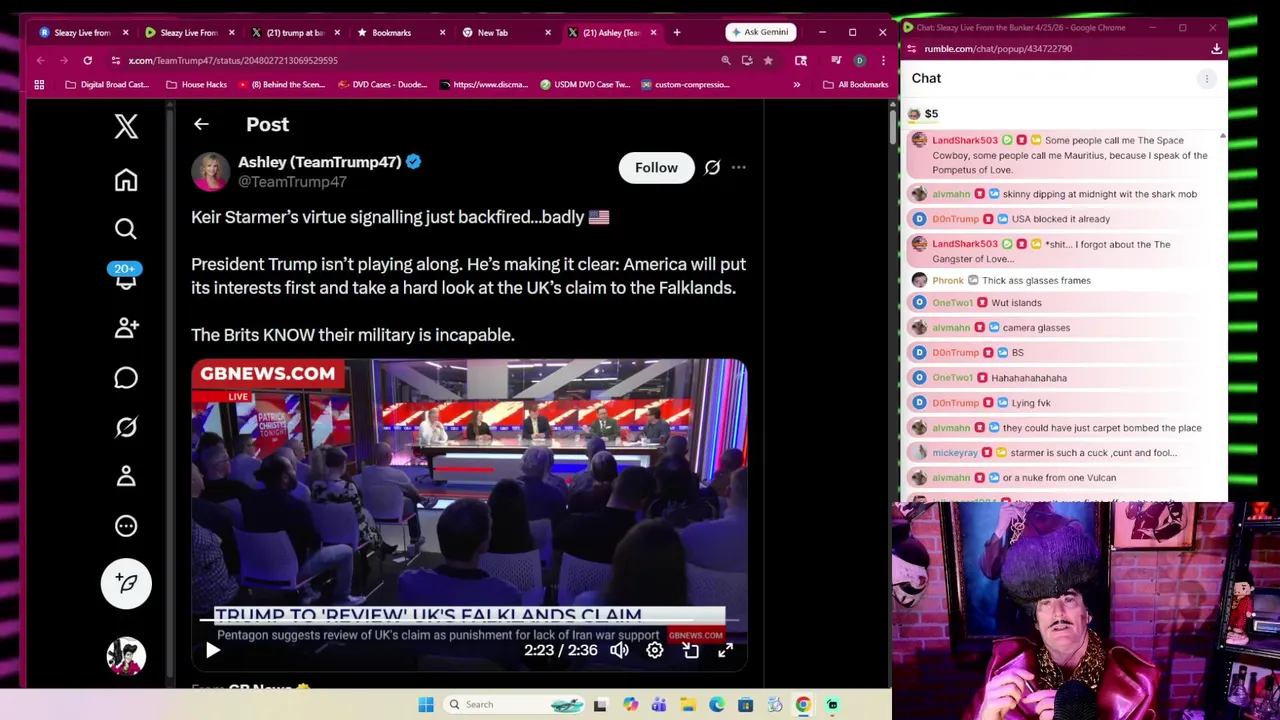Go to the Home feed icon

(126, 180)
